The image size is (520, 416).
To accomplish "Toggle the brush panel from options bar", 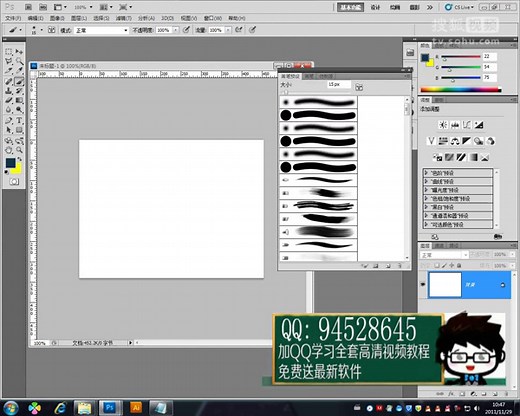I will click(51, 30).
